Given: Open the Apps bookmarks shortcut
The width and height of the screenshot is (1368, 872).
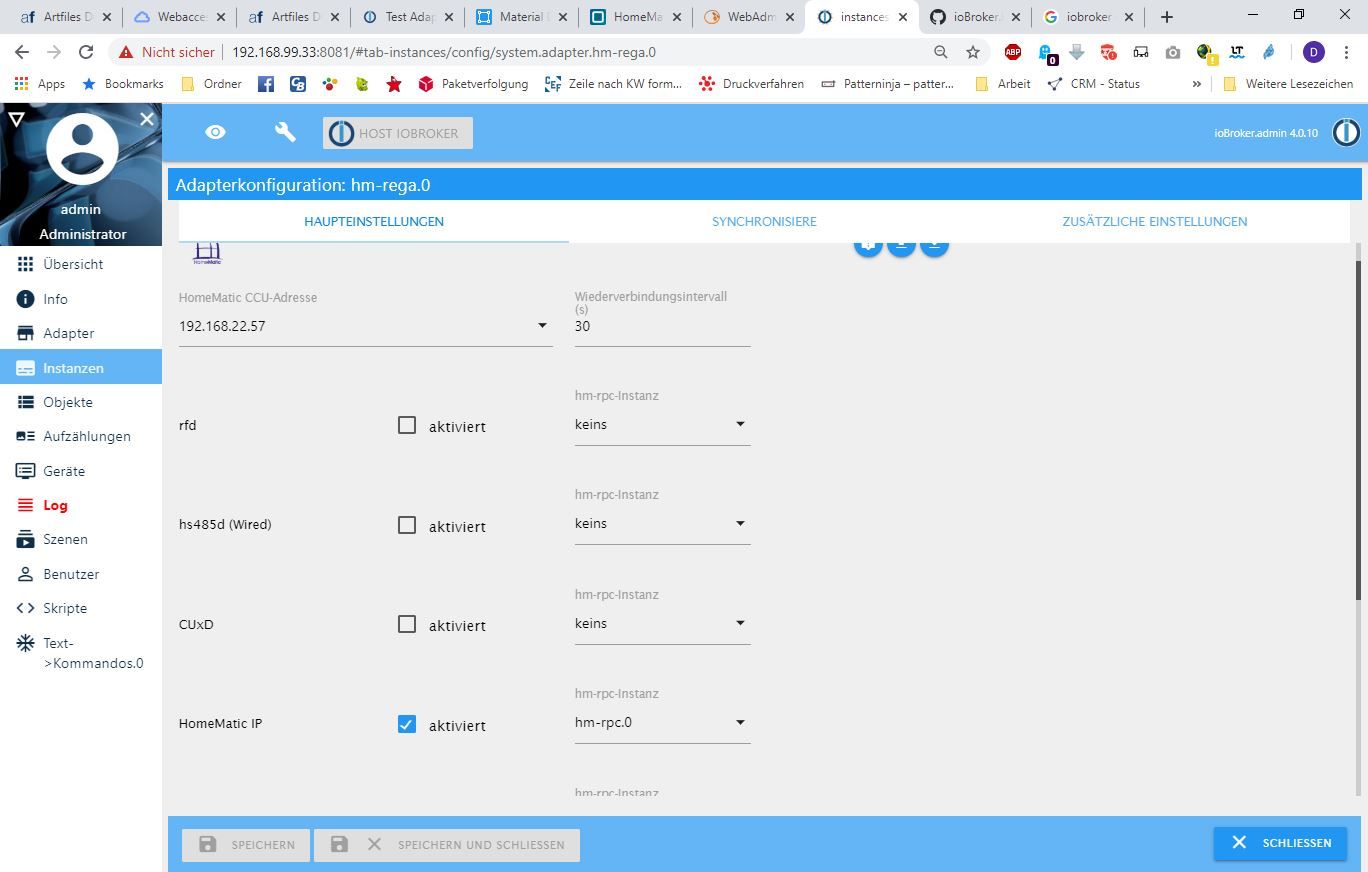Looking at the screenshot, I should [x=40, y=84].
